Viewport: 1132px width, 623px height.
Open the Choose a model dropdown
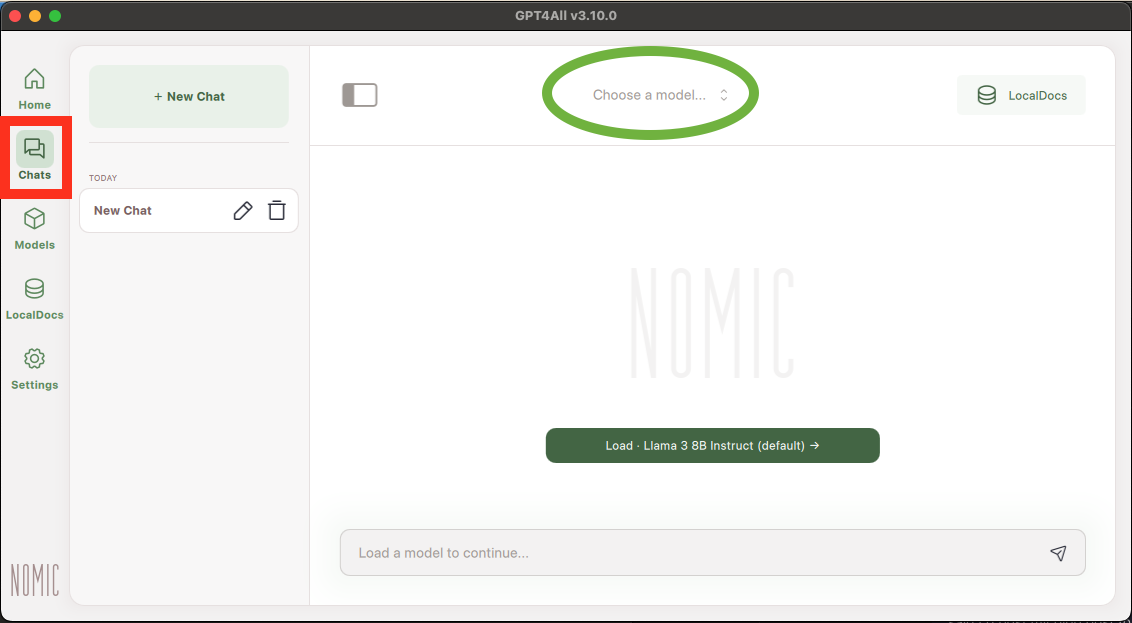tap(650, 93)
